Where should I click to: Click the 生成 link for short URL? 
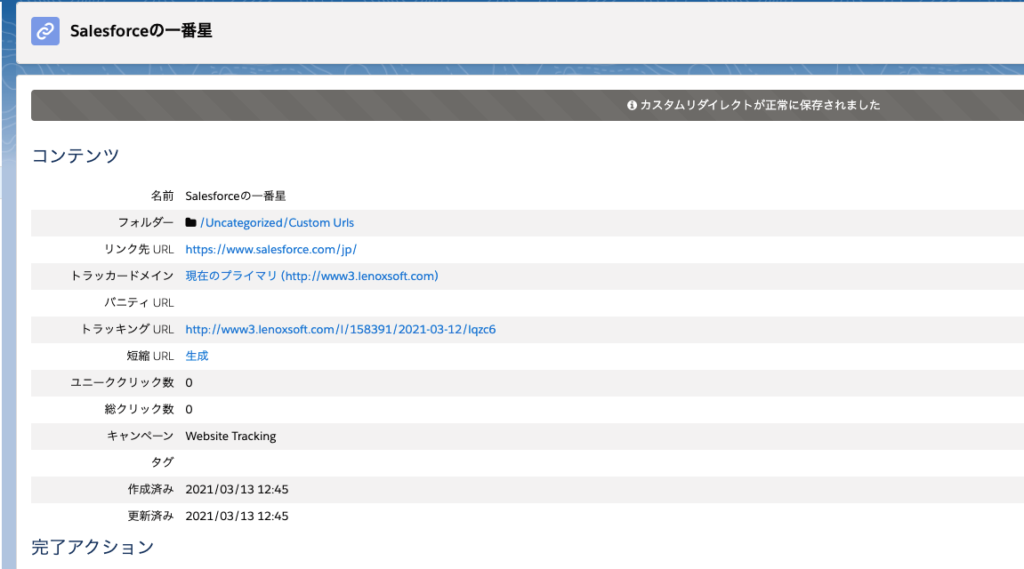click(197, 356)
